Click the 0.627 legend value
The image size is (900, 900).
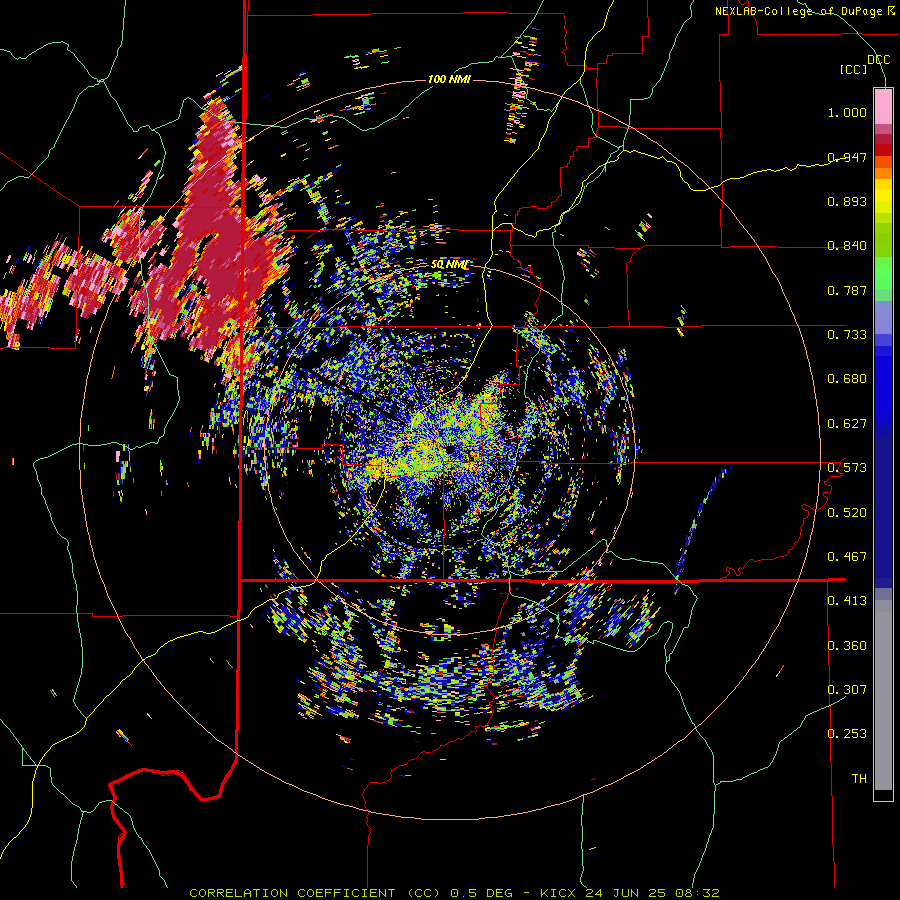point(847,424)
